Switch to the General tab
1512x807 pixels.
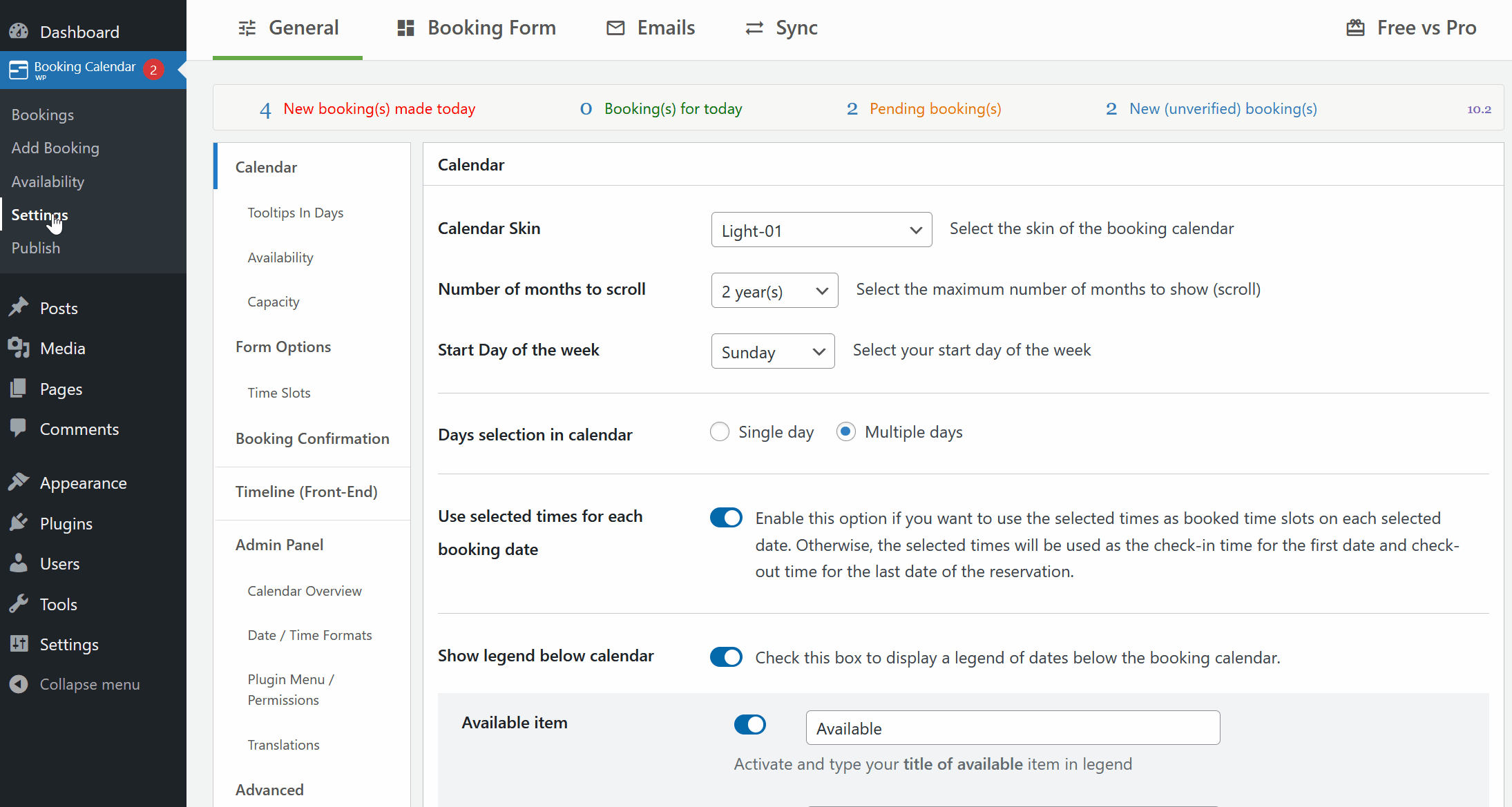[287, 28]
